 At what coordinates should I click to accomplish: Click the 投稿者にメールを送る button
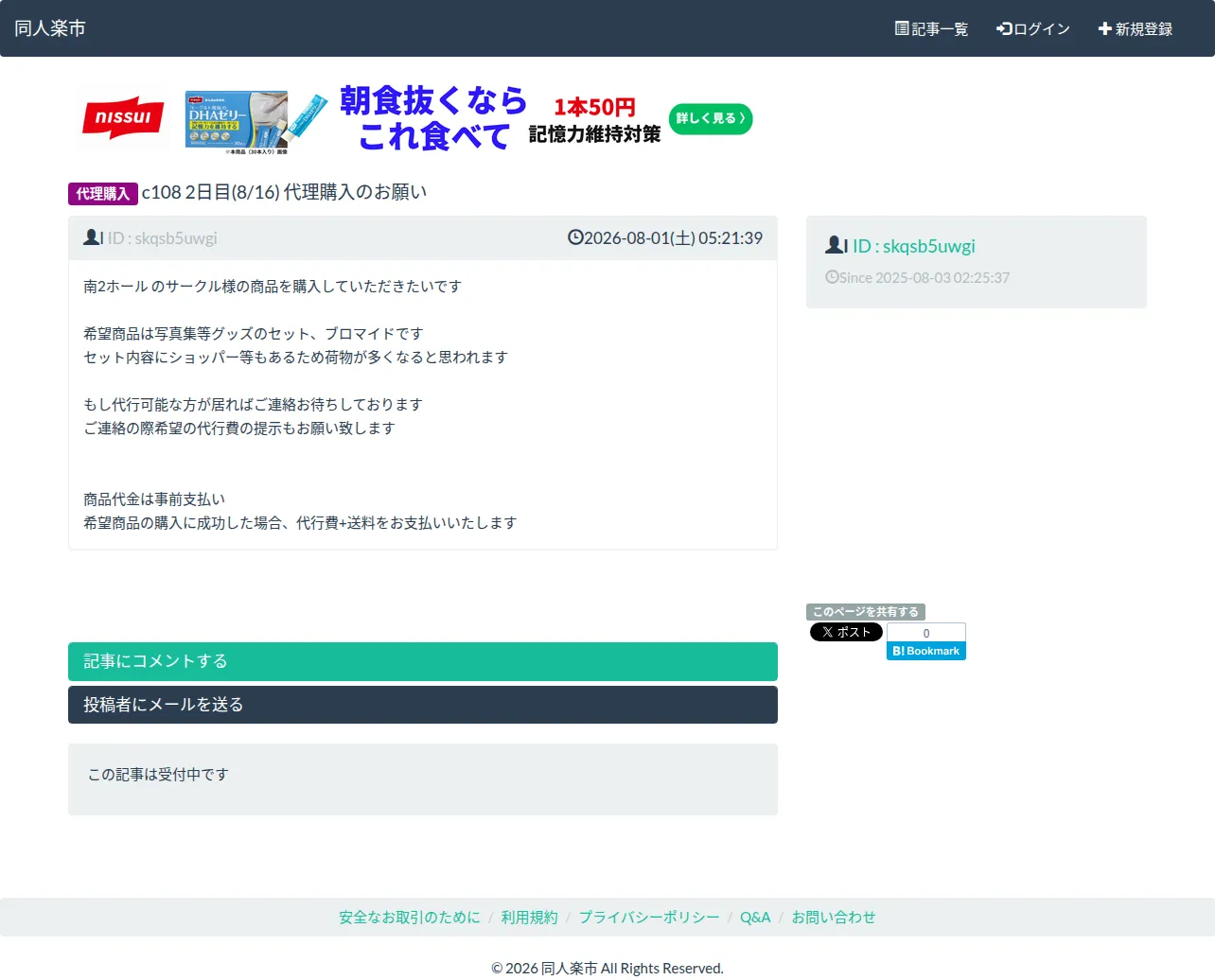point(423,705)
